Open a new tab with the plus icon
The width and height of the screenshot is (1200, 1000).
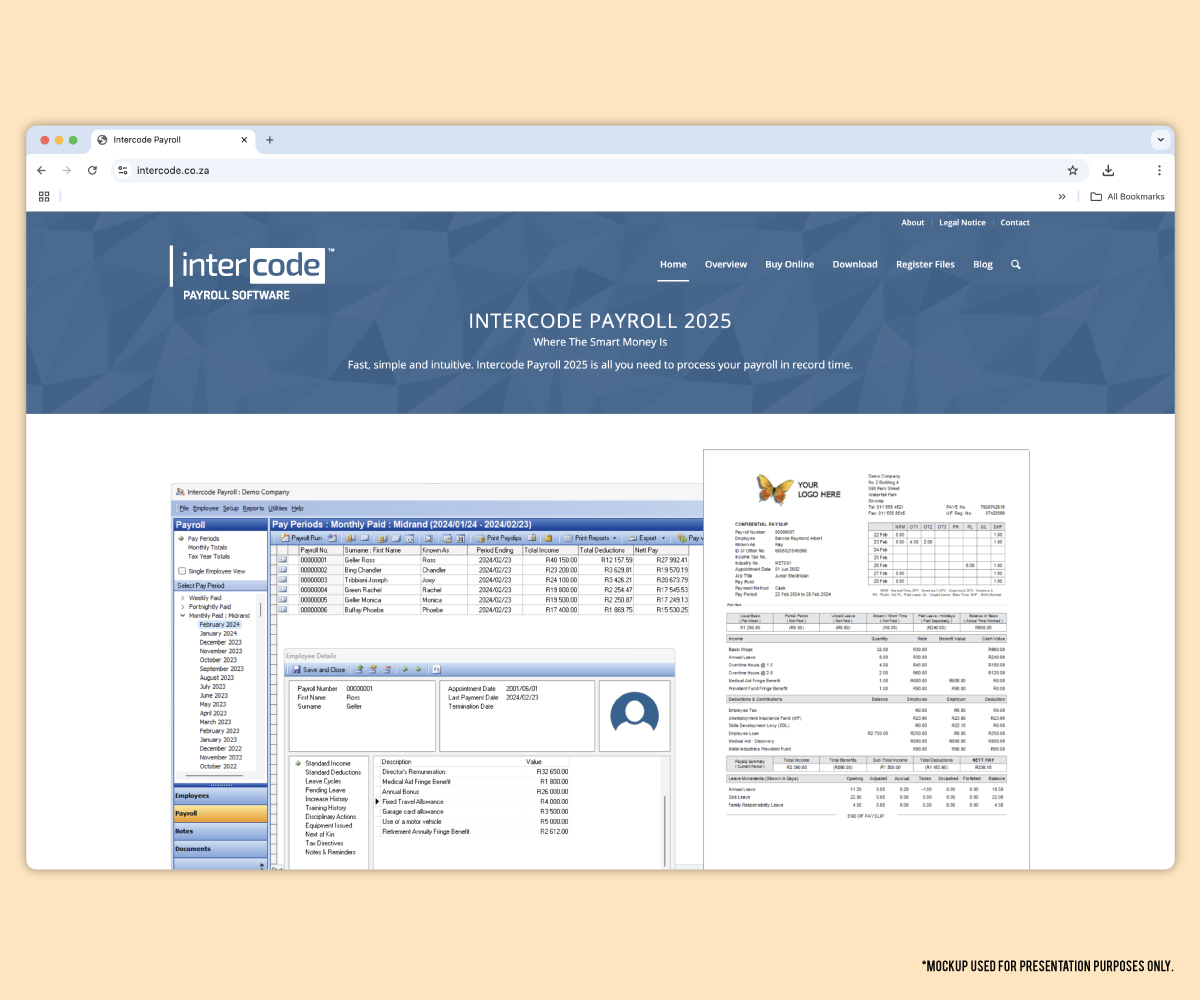coord(270,140)
